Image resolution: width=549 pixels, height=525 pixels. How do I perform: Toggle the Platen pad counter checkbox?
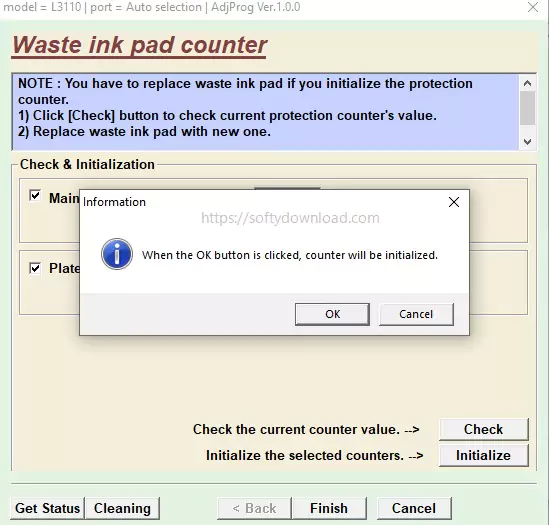[x=35, y=268]
